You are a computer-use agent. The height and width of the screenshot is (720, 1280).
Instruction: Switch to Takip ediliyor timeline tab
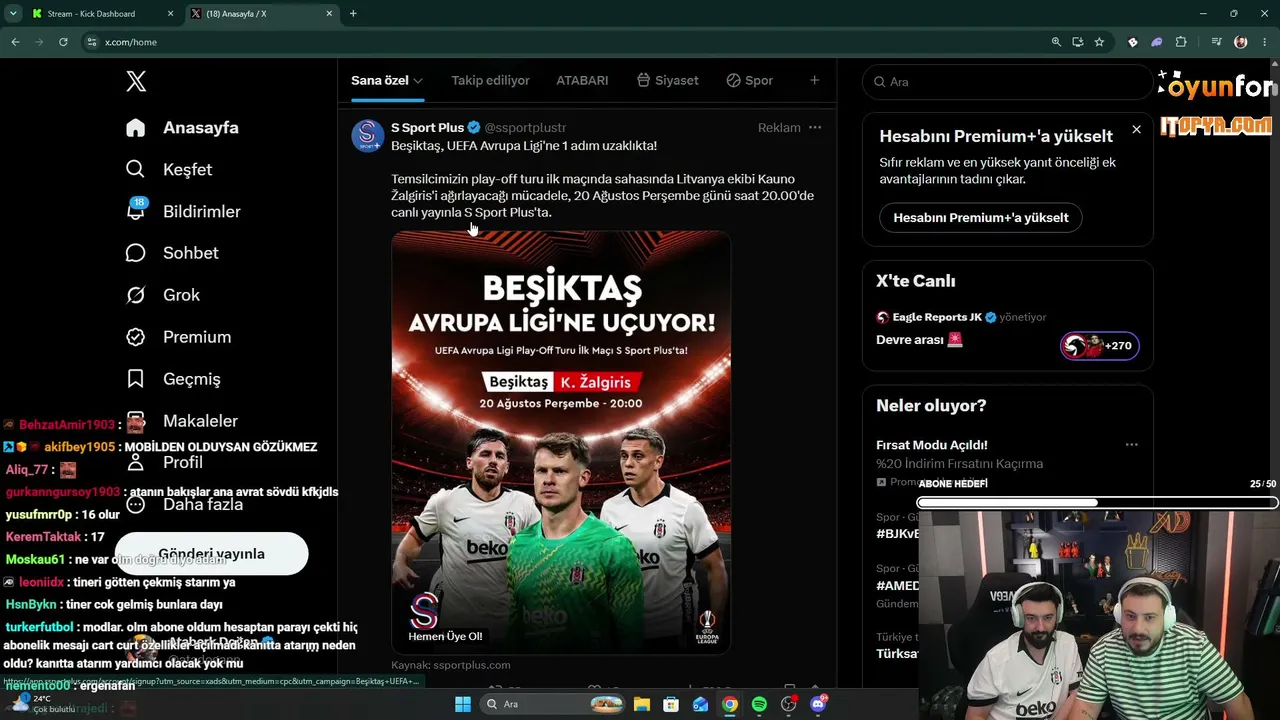pos(490,80)
